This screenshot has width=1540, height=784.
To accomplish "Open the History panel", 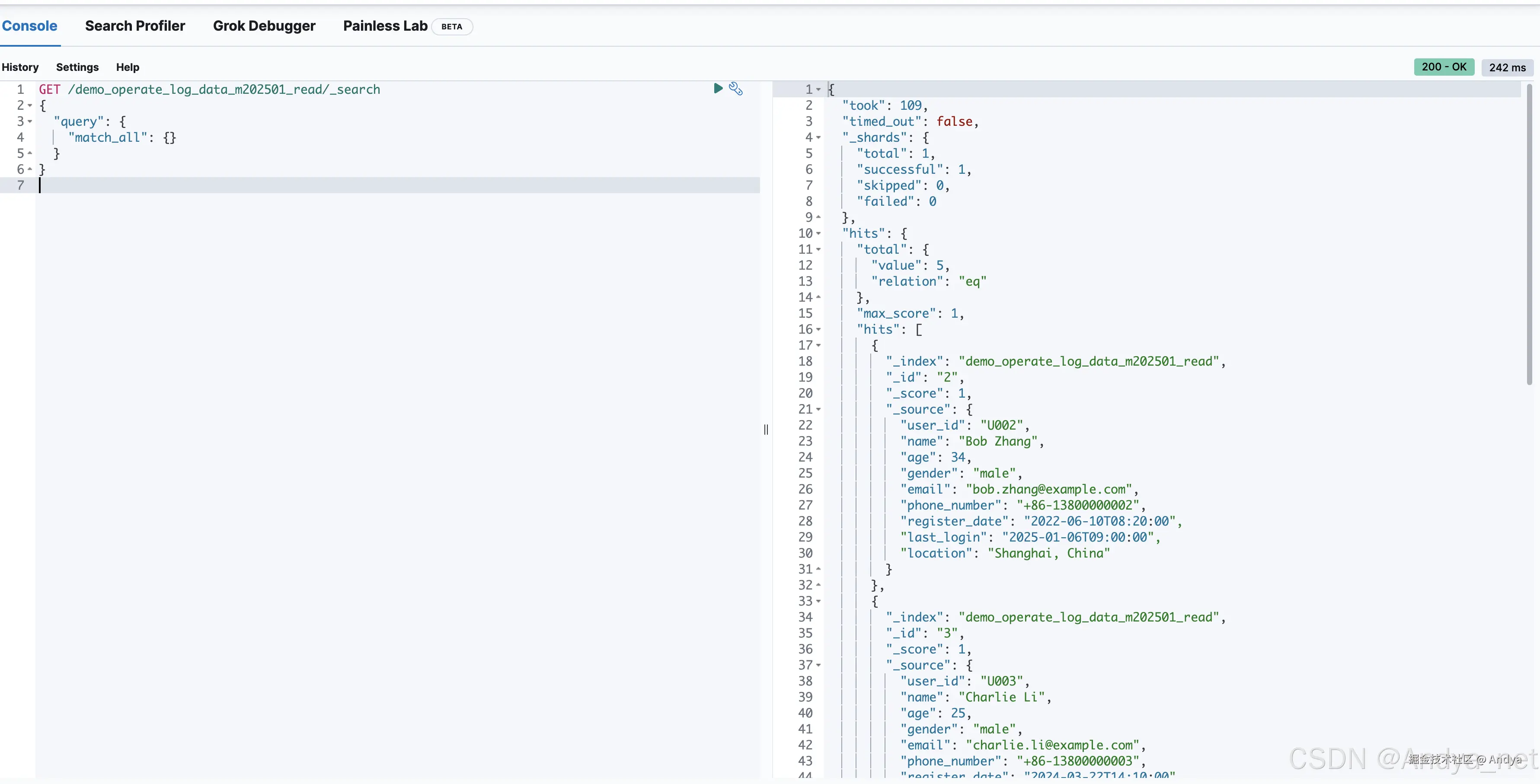I will pos(20,67).
